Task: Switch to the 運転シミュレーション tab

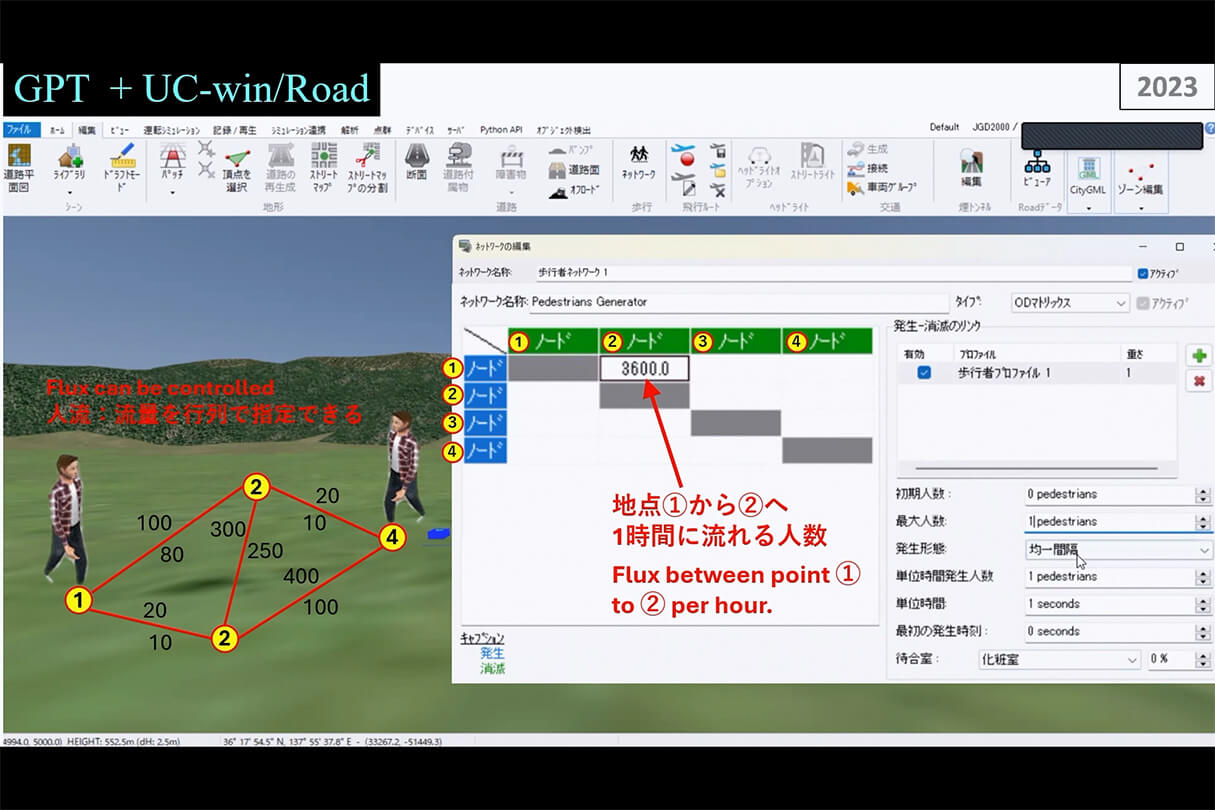Action: tap(173, 130)
